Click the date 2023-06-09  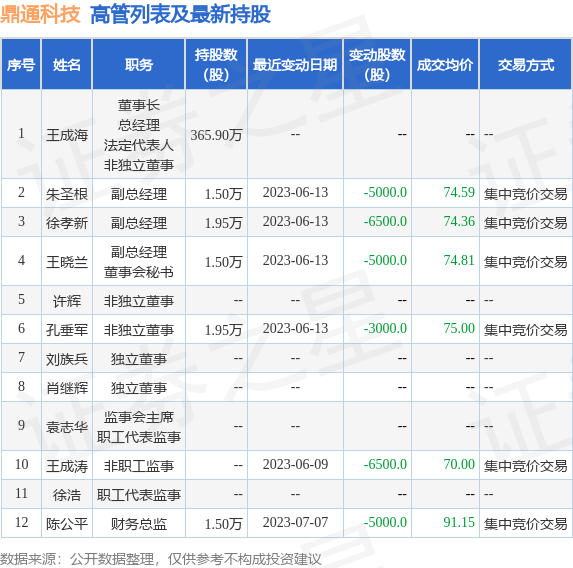point(295,464)
